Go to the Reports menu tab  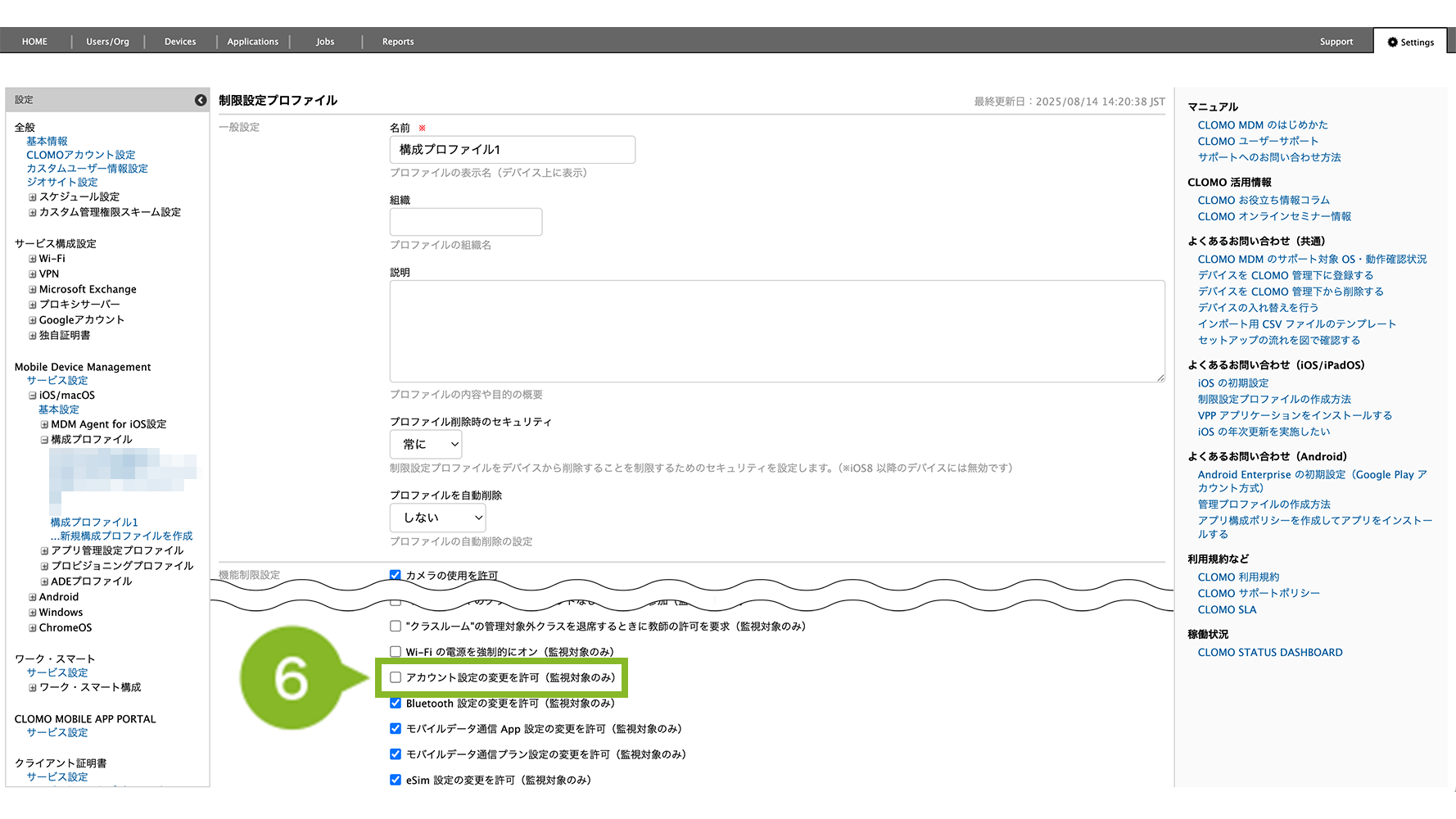pos(398,42)
